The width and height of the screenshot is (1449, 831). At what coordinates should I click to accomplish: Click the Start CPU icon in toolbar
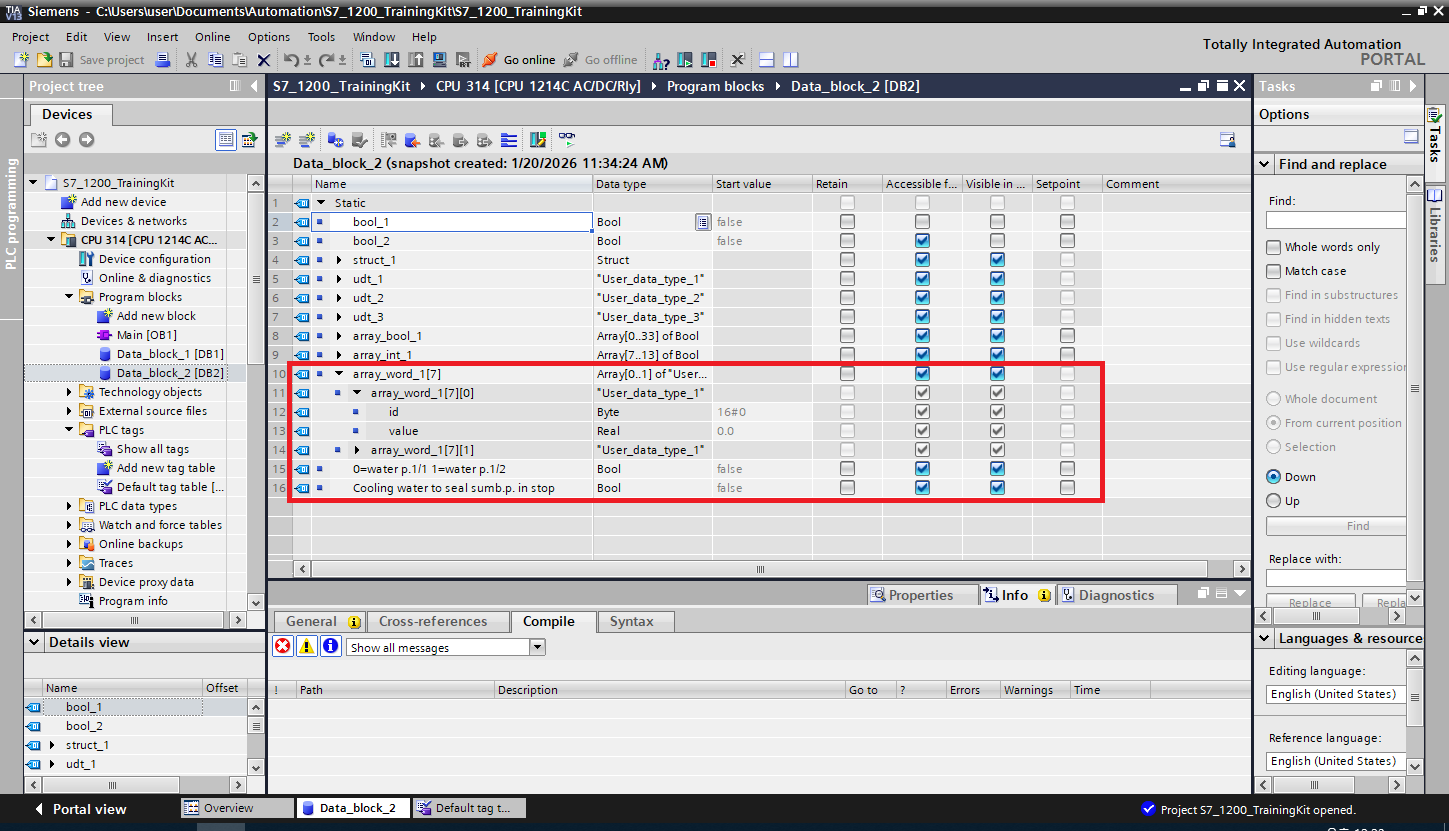click(x=685, y=60)
